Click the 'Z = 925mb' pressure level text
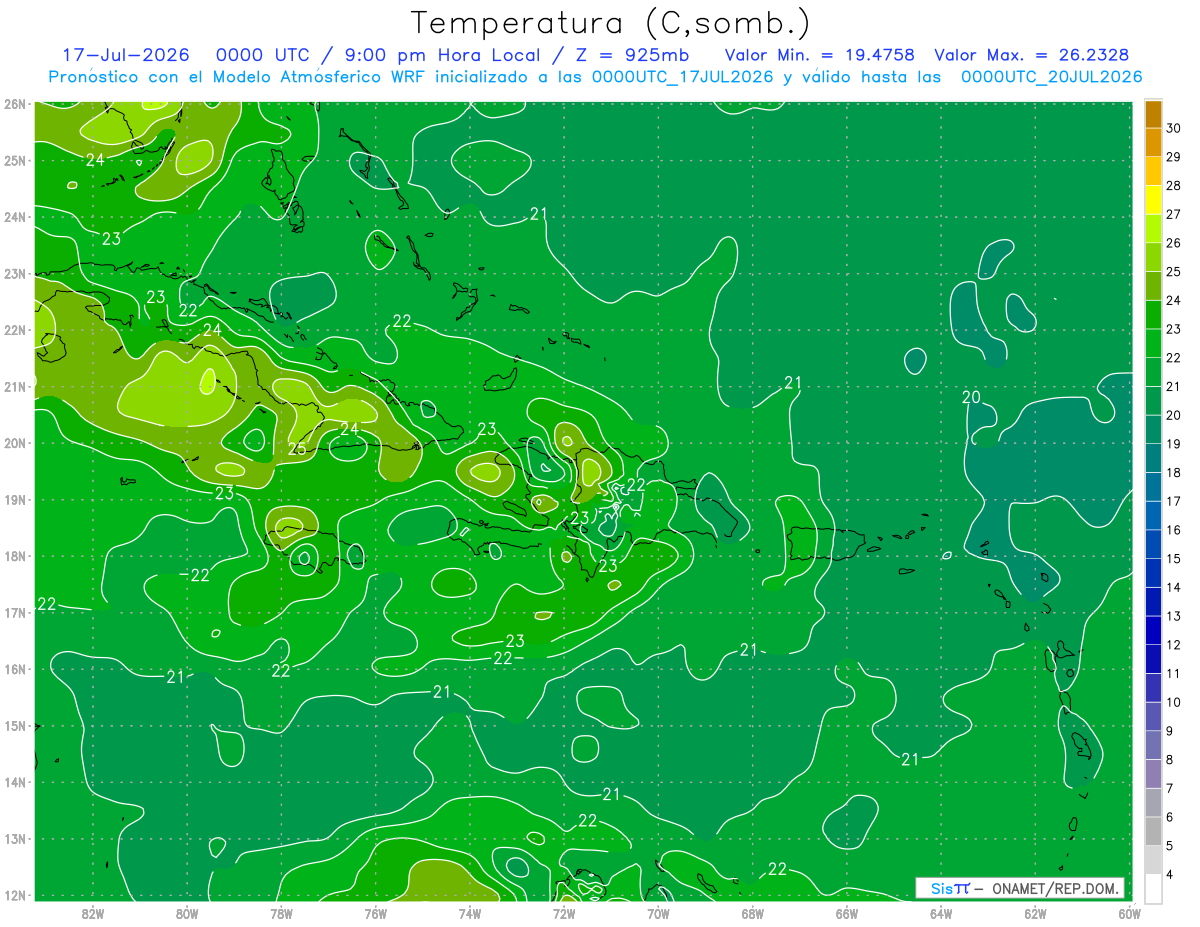The width and height of the screenshot is (1200, 927). 623,55
